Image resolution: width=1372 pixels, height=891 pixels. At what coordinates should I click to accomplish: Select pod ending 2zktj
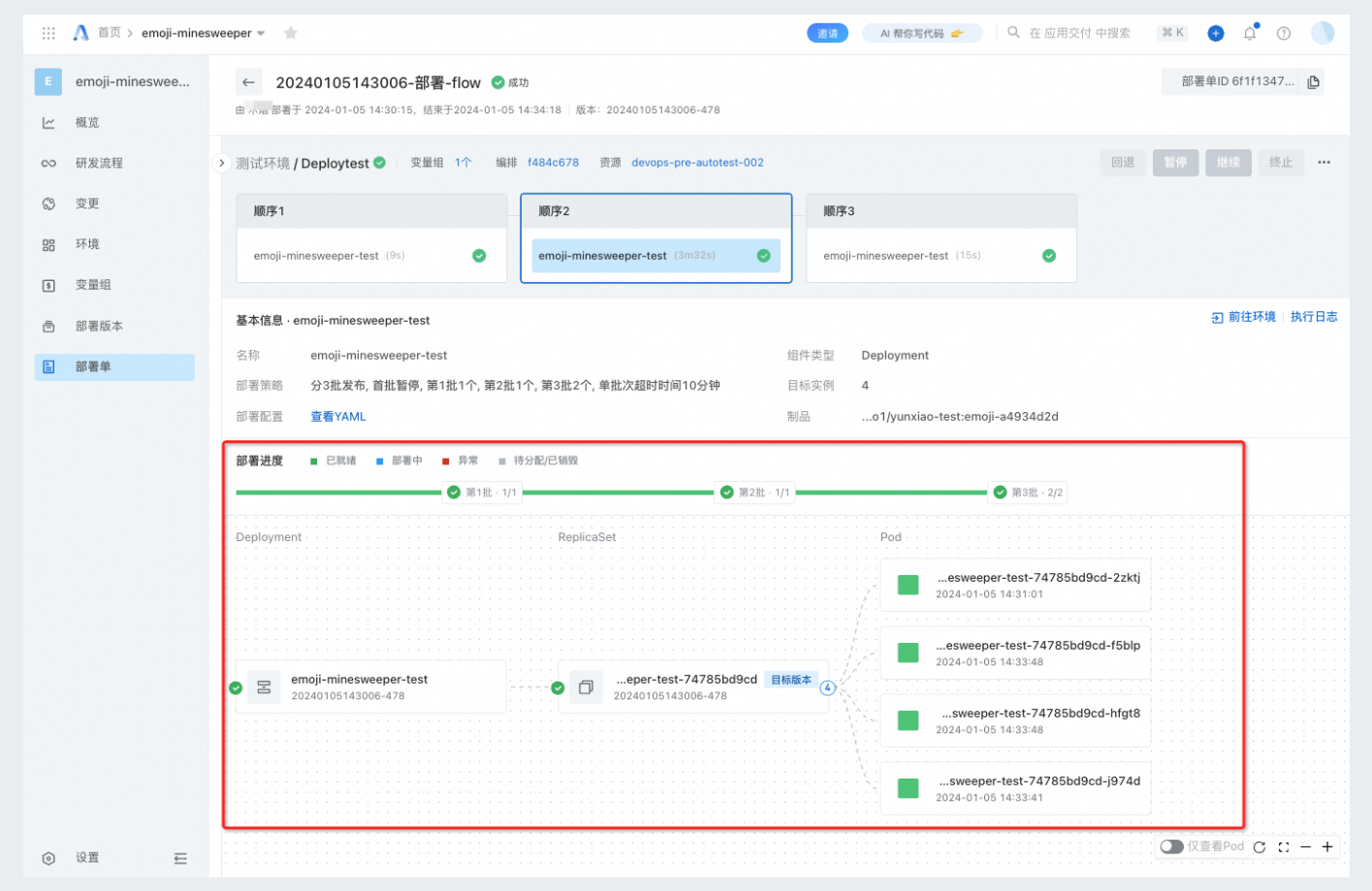[x=1015, y=585]
